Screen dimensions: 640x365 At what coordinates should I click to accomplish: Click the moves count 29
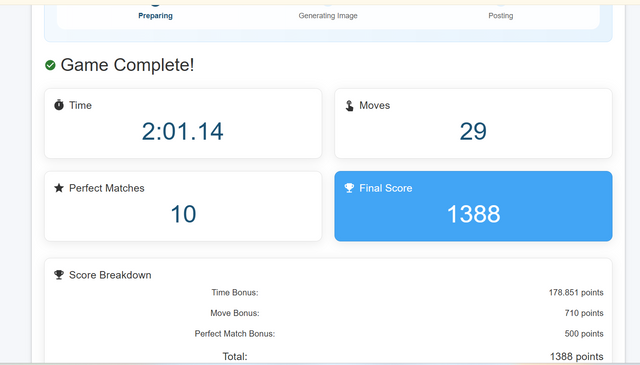(x=473, y=131)
